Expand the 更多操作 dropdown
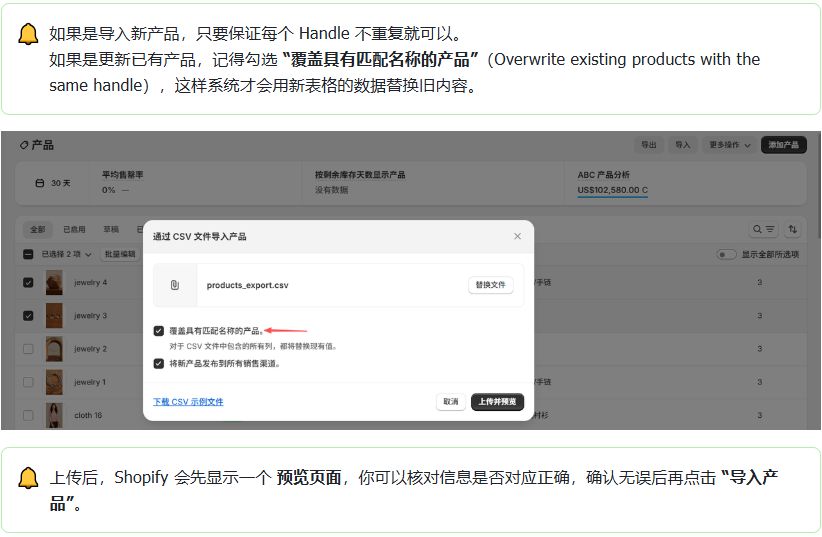This screenshot has height=537, width=822. click(x=729, y=145)
